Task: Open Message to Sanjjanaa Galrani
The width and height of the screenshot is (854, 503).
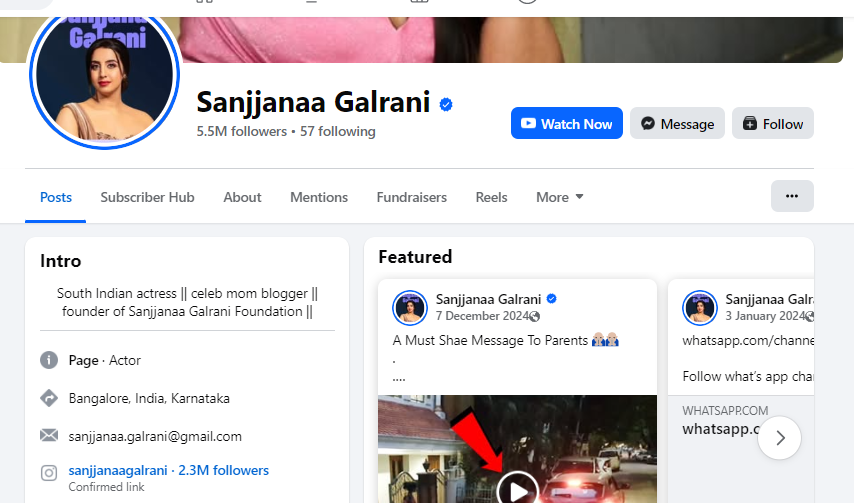Action: [677, 123]
